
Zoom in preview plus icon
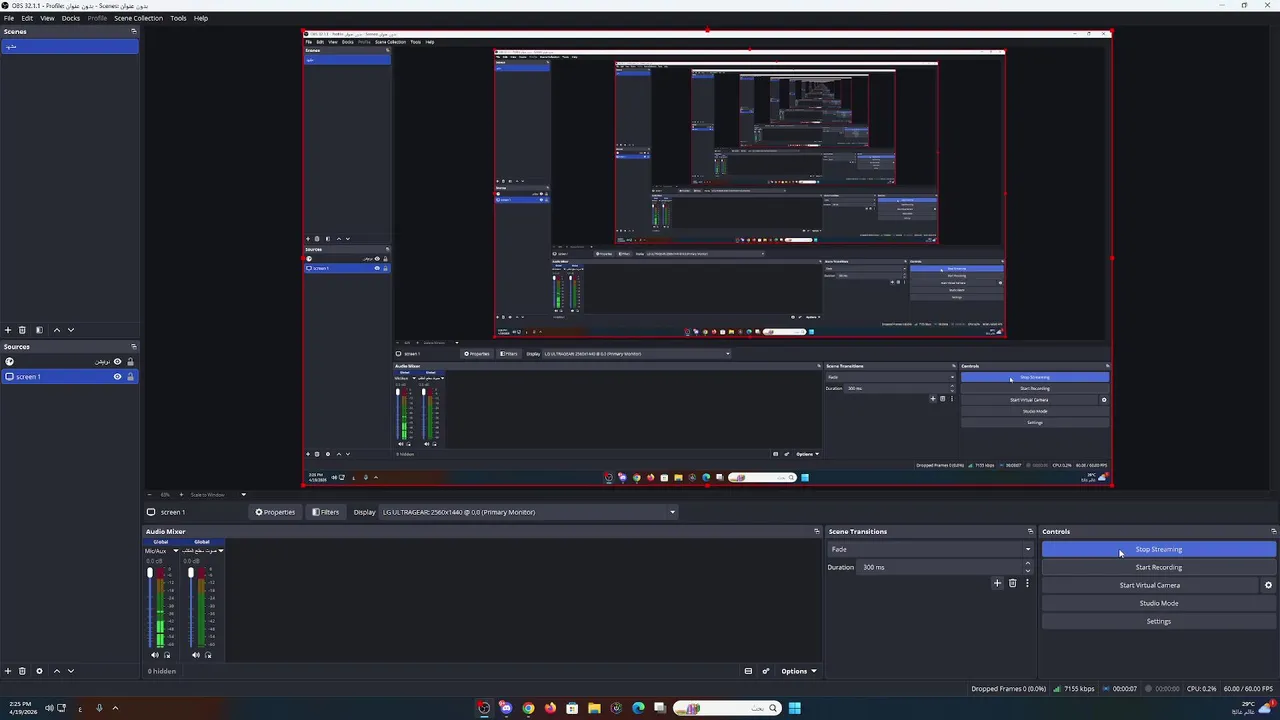tap(179, 495)
